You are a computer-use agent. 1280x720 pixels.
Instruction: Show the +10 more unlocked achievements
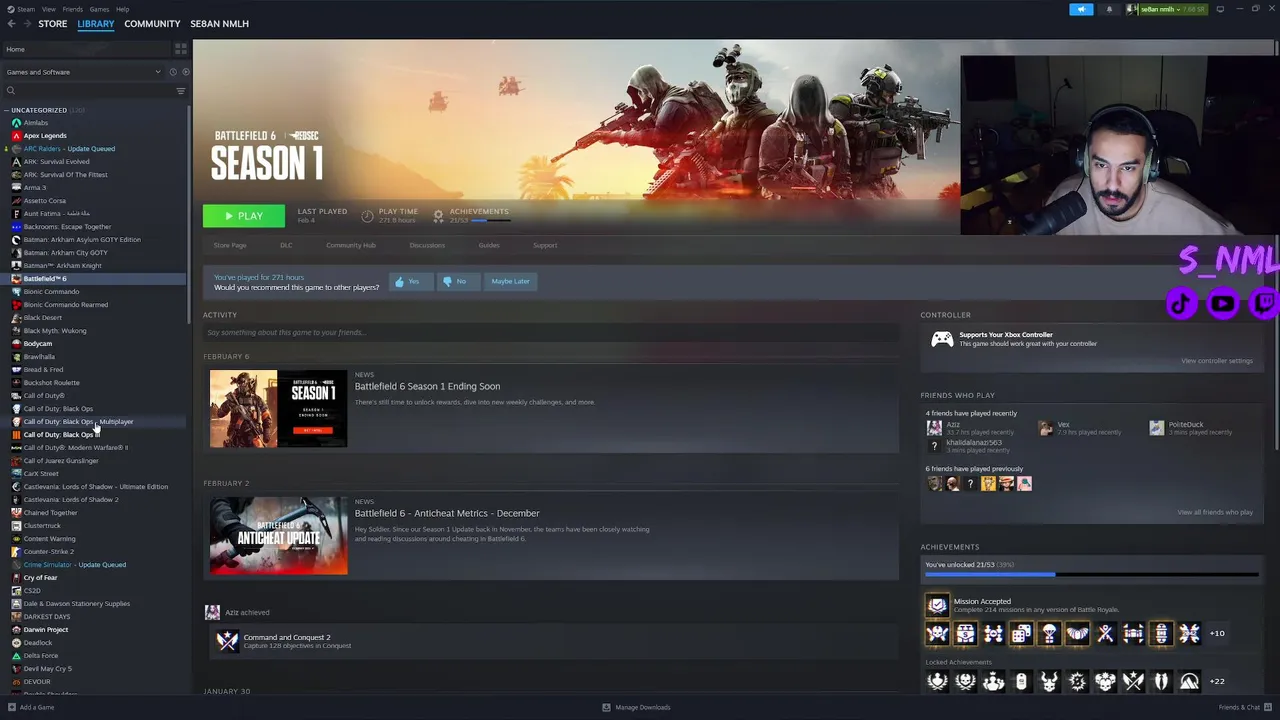coord(1217,633)
